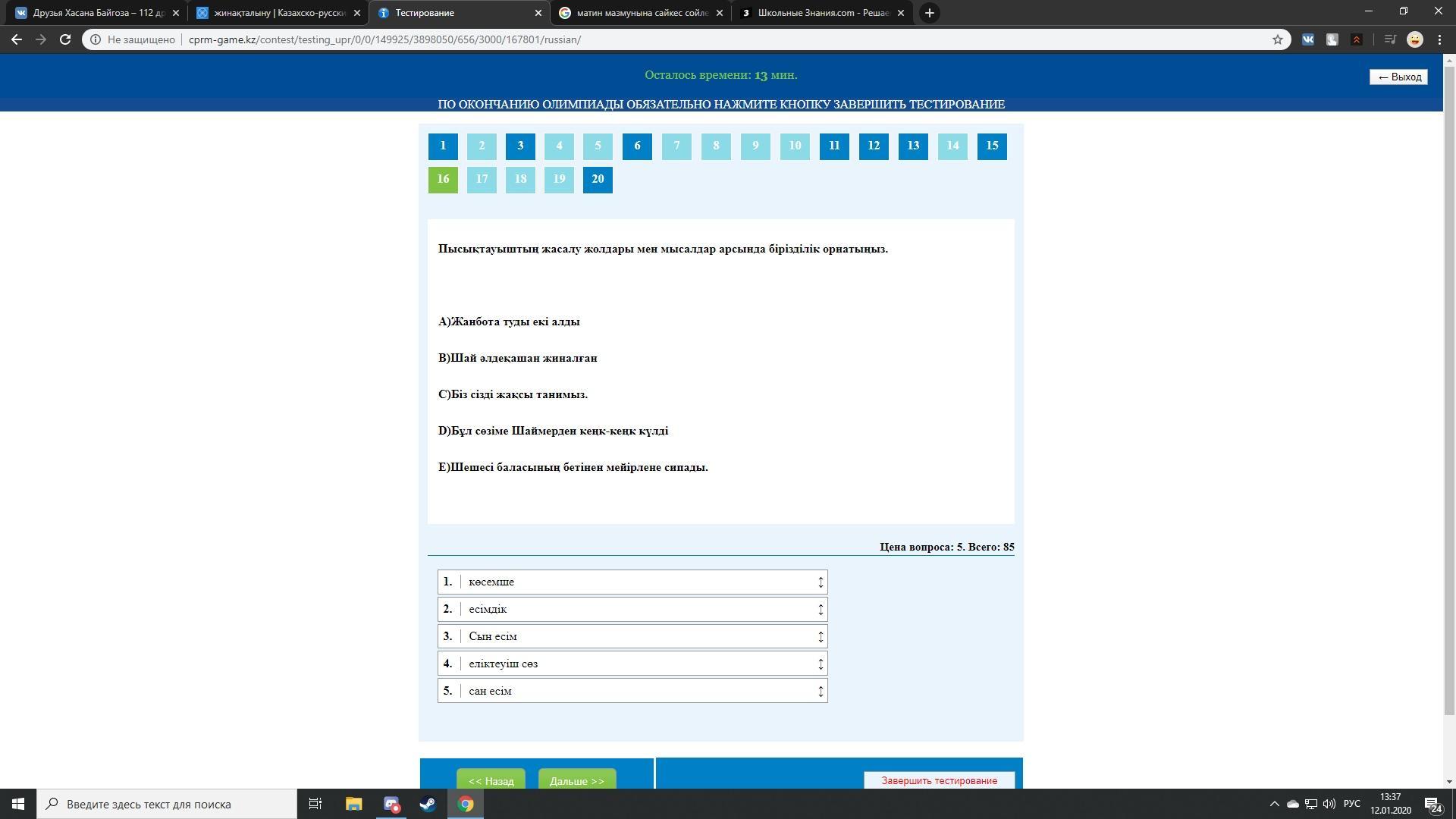This screenshot has height=819, width=1456.
Task: Open Windows Task View icon
Action: 315,804
